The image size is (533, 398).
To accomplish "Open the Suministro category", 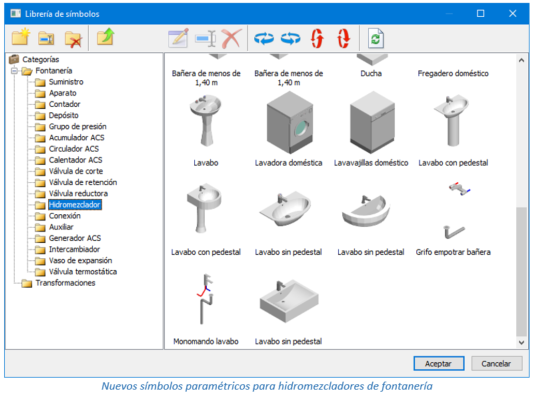I will click(66, 82).
